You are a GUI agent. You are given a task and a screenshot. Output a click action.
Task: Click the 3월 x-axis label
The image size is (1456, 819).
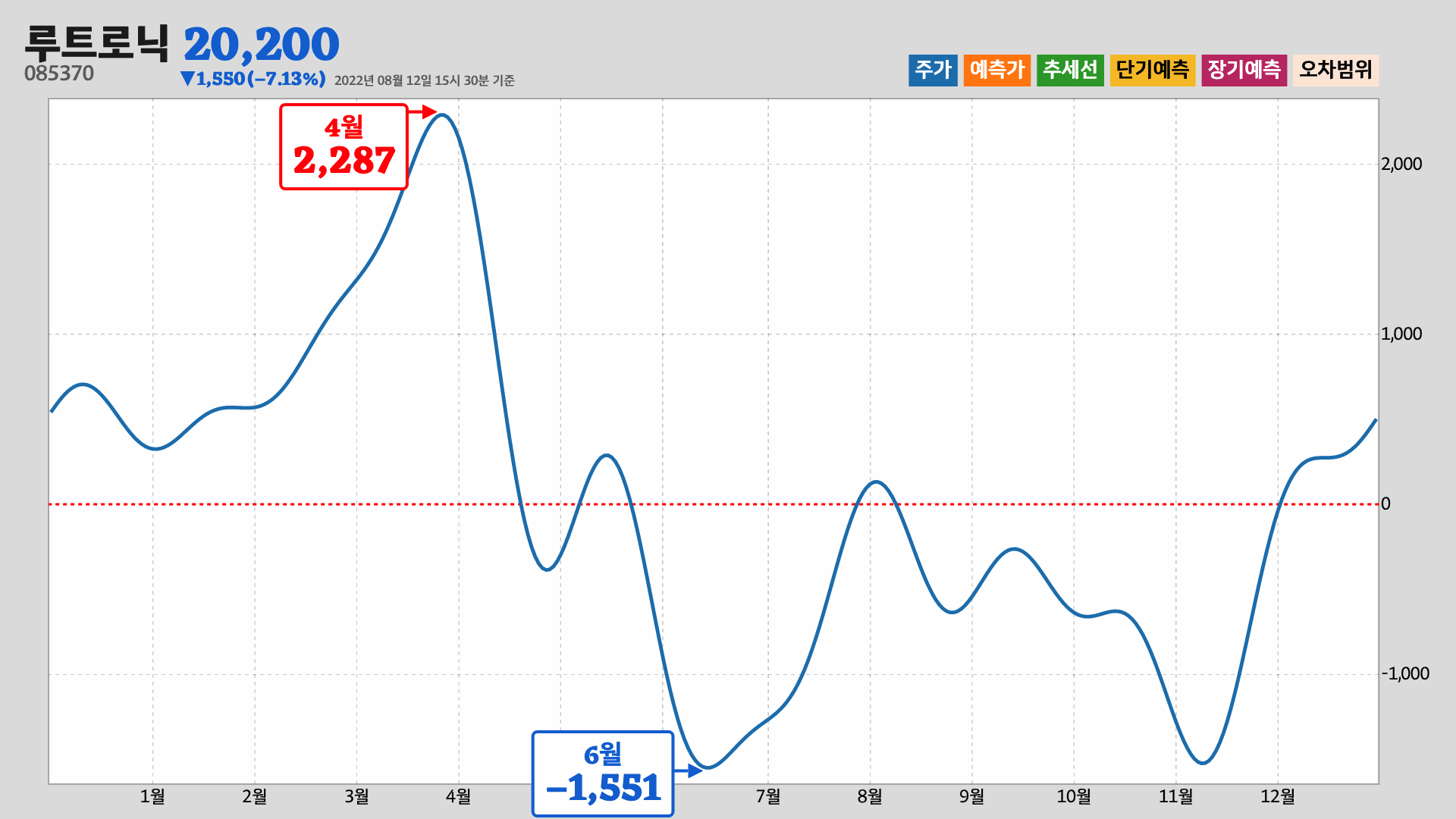click(x=356, y=796)
